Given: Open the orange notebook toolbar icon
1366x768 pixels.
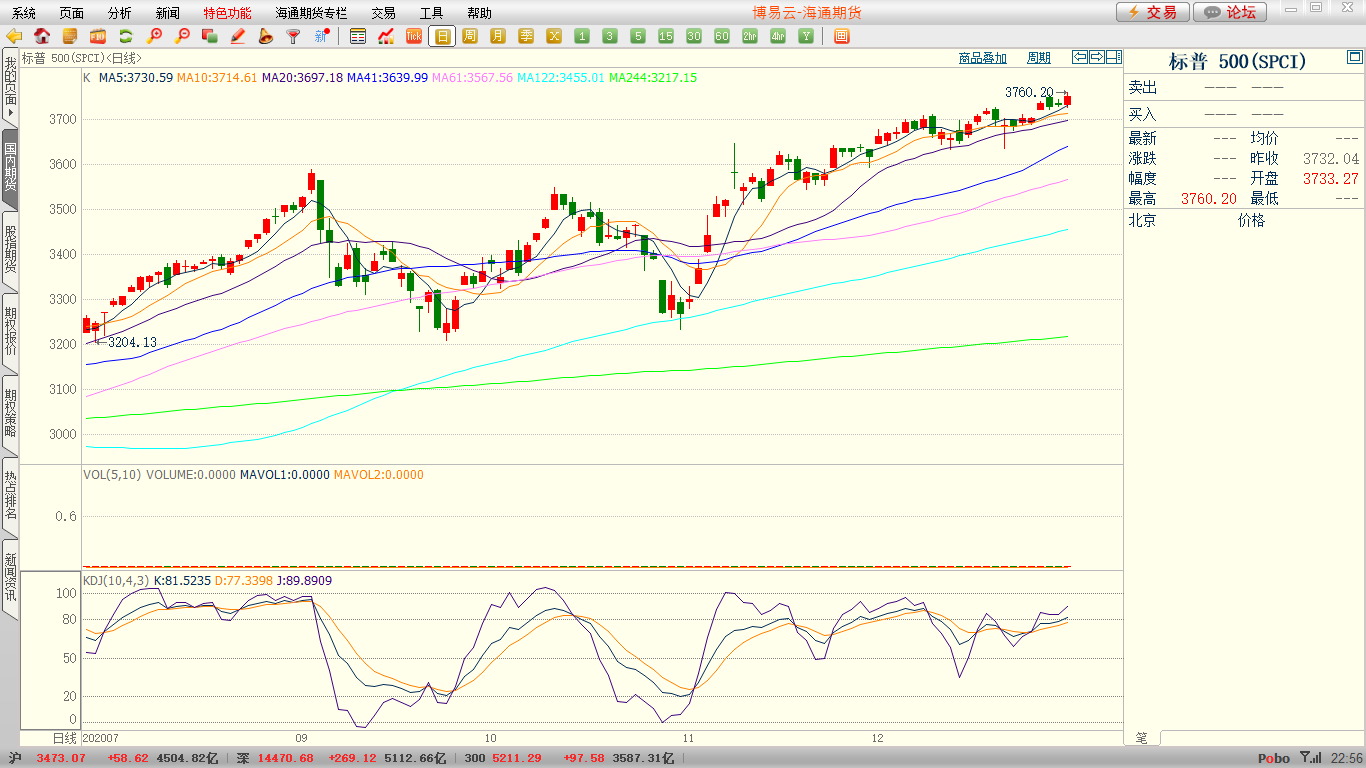Looking at the screenshot, I should tap(70, 36).
